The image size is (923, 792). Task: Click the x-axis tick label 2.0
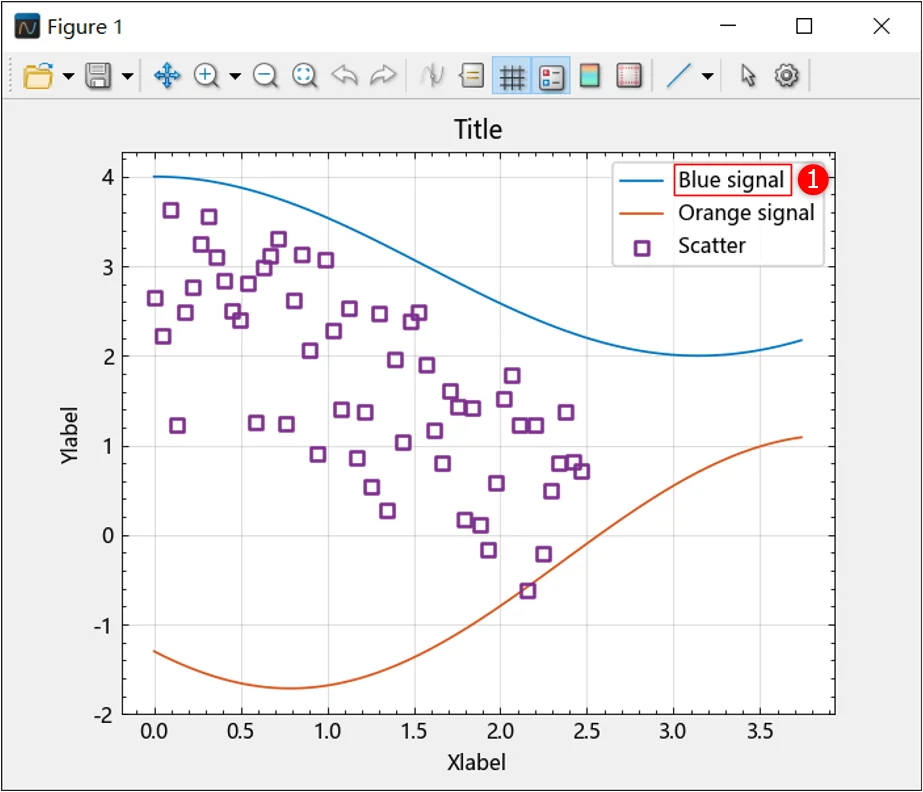click(500, 731)
